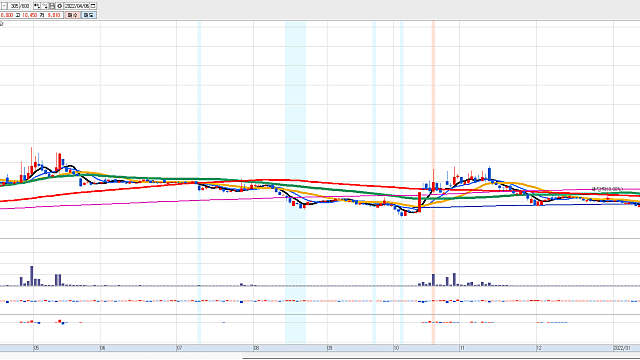Open the calendar picker beside the date
This screenshot has width=640, height=360.
tap(93, 6)
